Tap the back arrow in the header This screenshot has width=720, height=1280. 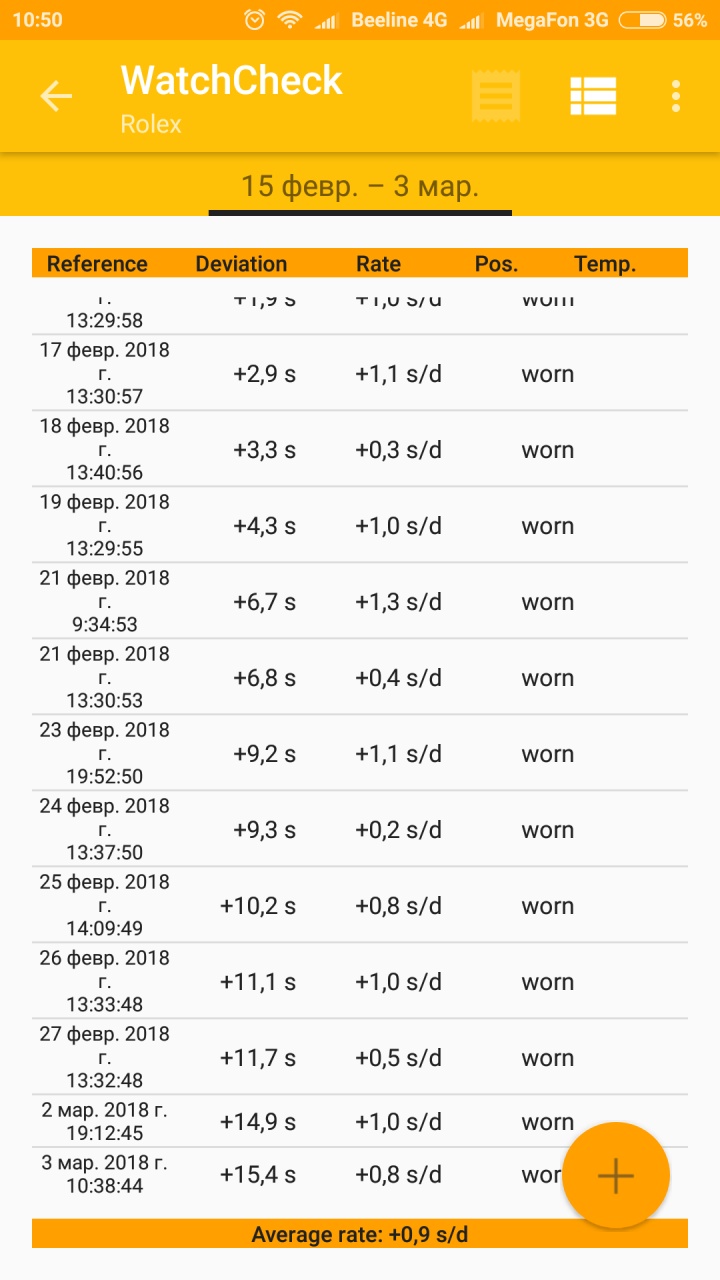pos(56,96)
